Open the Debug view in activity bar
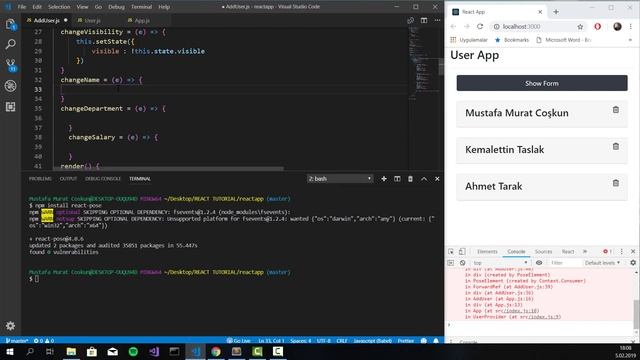640x360 pixels. click(x=11, y=86)
